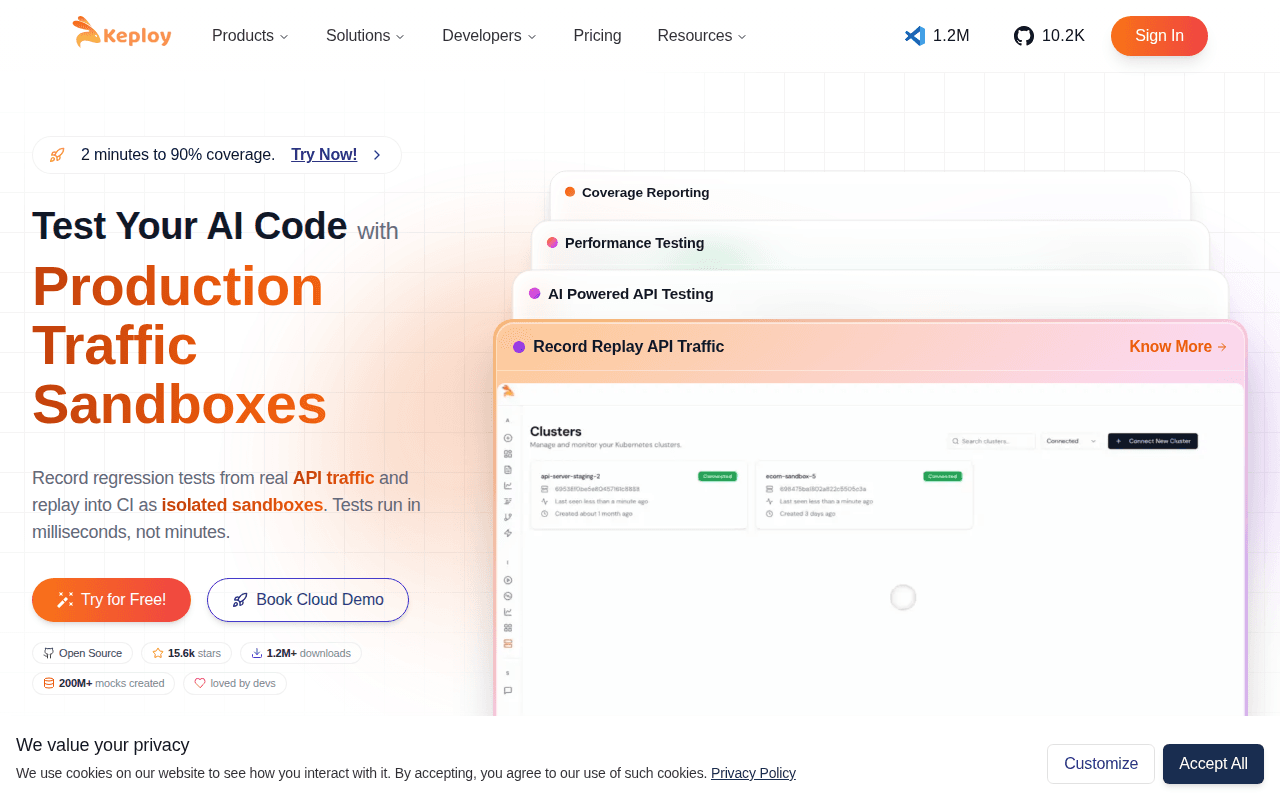Open the GitHub icon showing 10.2K

[1023, 36]
